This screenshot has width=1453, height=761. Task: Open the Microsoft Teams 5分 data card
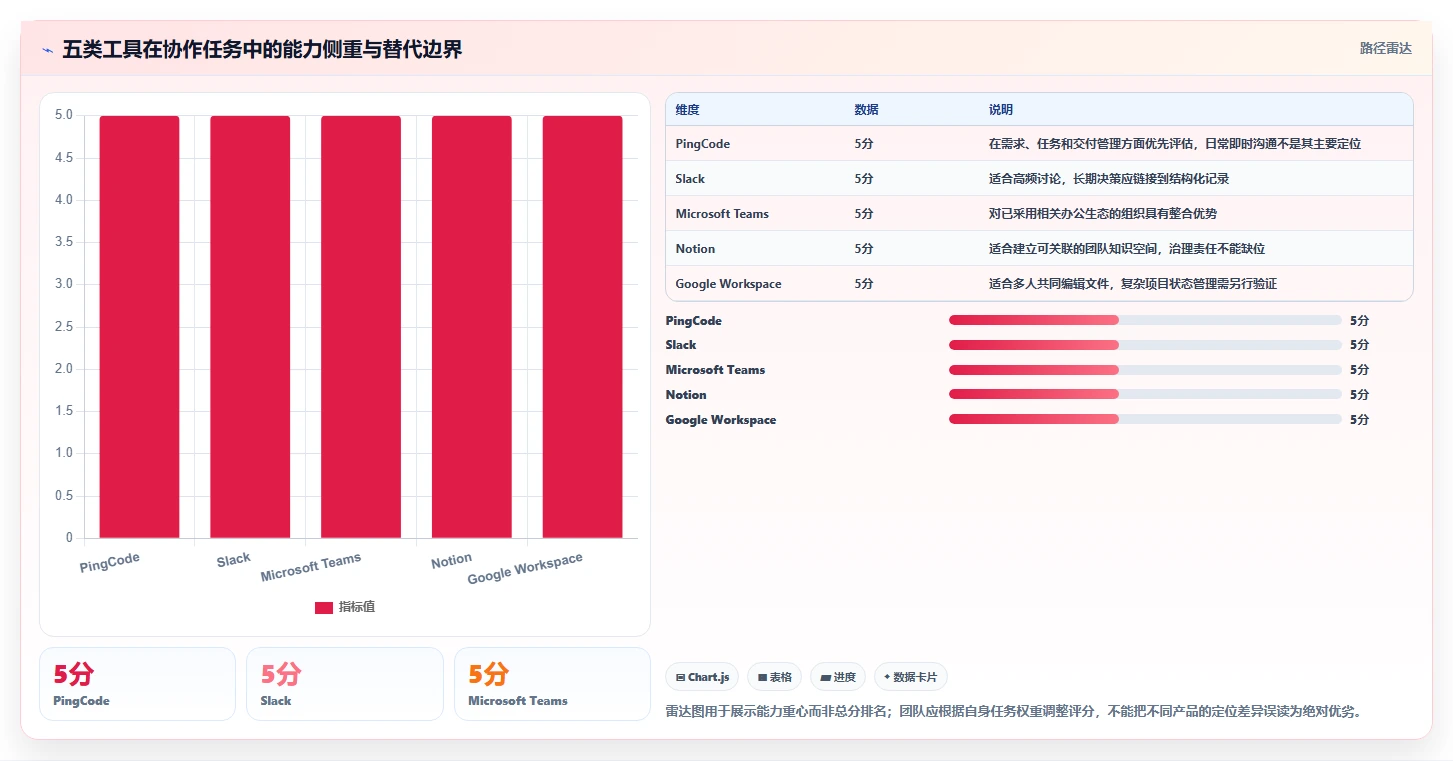tap(552, 684)
